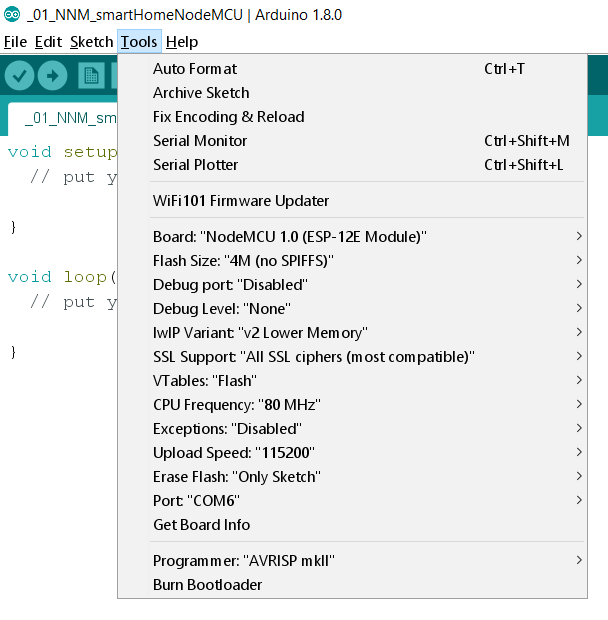Expand the Board NodeMCU 1.0 submenu

(352, 237)
